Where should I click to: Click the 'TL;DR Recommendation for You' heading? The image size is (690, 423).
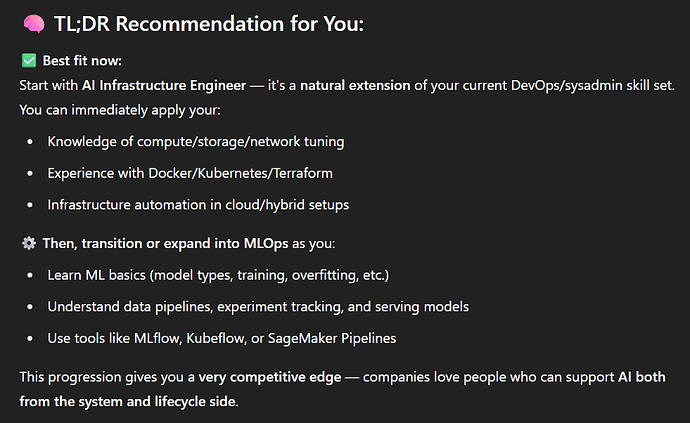point(209,24)
